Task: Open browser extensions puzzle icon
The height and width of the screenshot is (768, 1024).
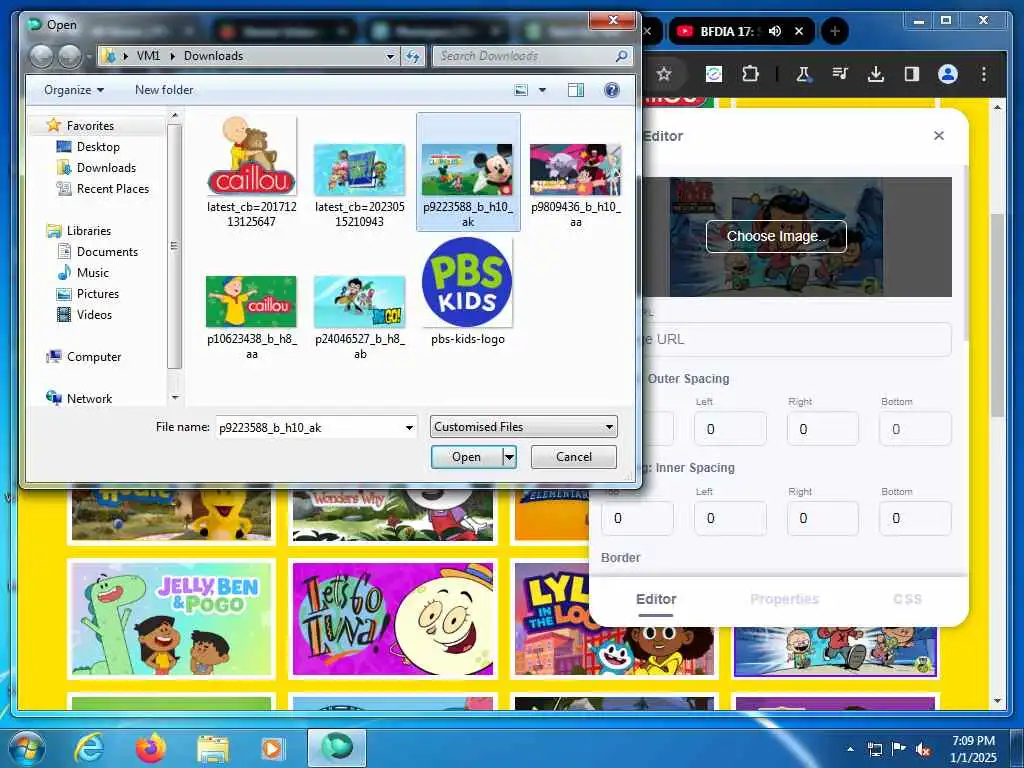Action: [750, 74]
